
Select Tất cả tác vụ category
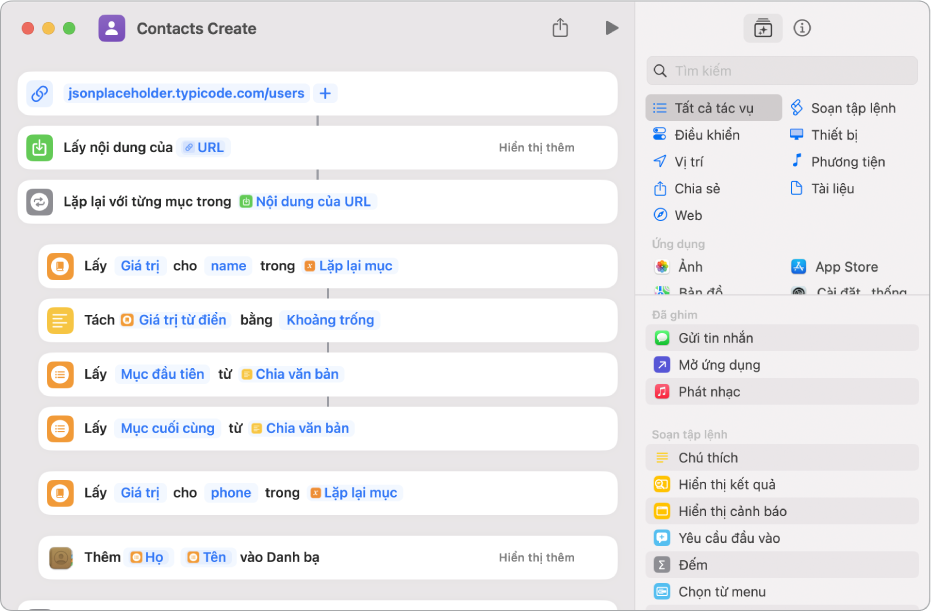(714, 108)
